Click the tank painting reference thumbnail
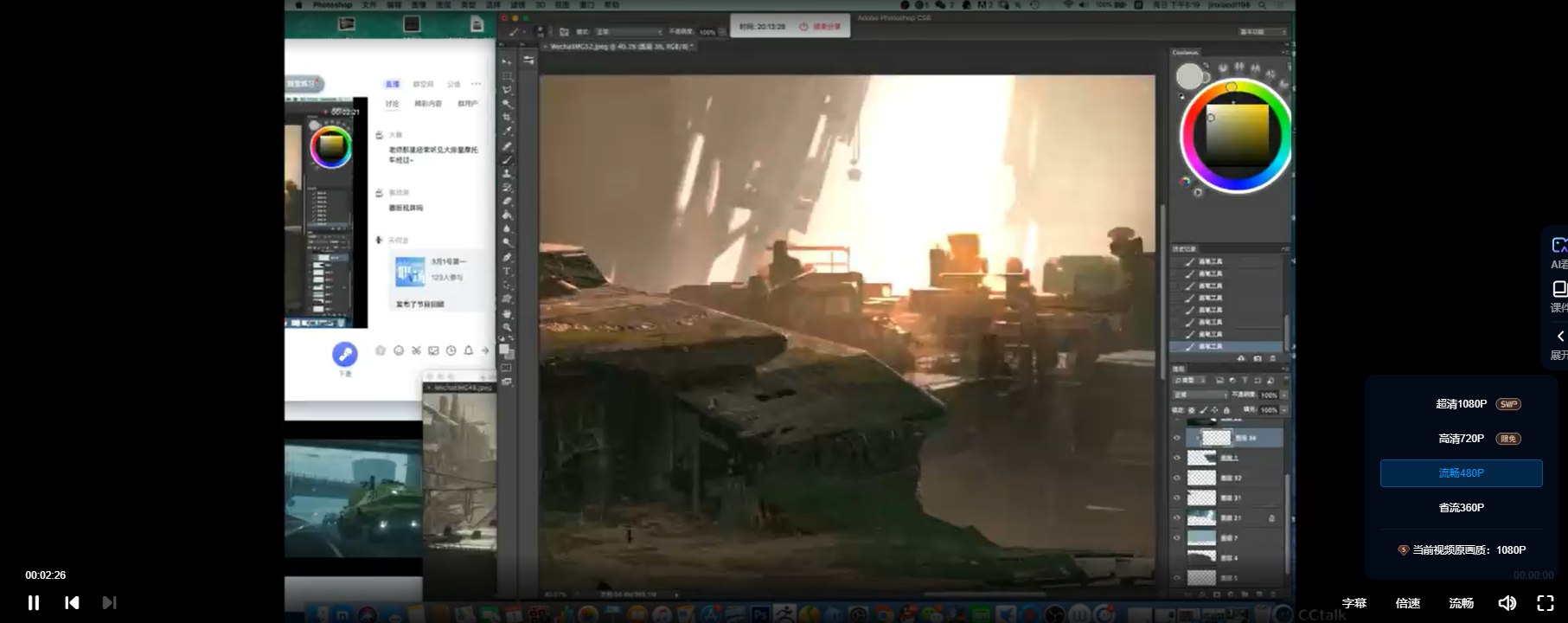The width and height of the screenshot is (1568, 623). point(354,499)
